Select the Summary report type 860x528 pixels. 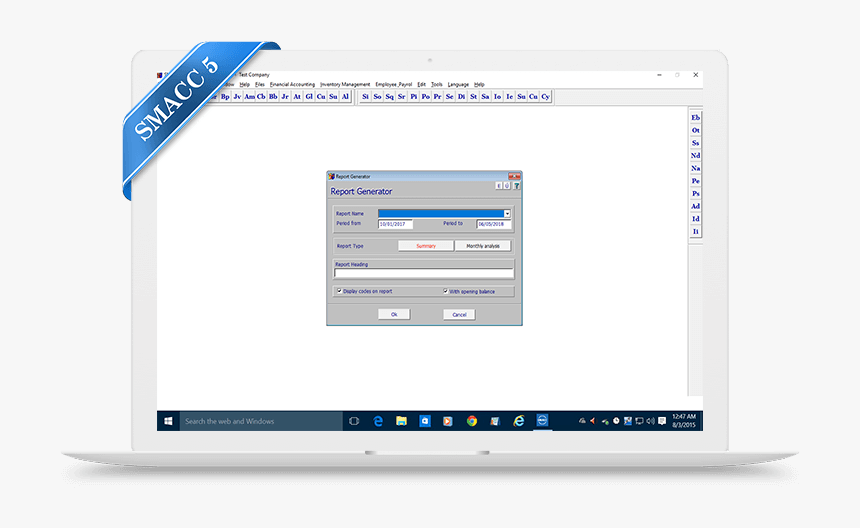426,246
